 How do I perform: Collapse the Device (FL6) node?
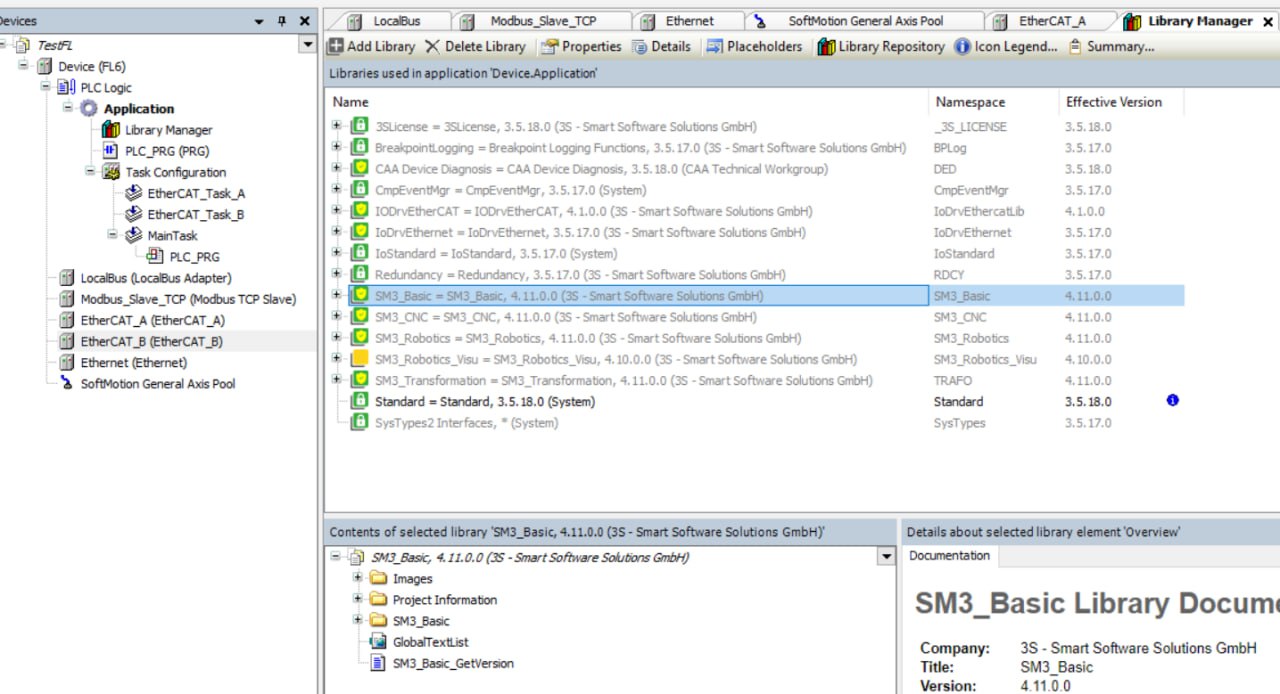[x=24, y=66]
